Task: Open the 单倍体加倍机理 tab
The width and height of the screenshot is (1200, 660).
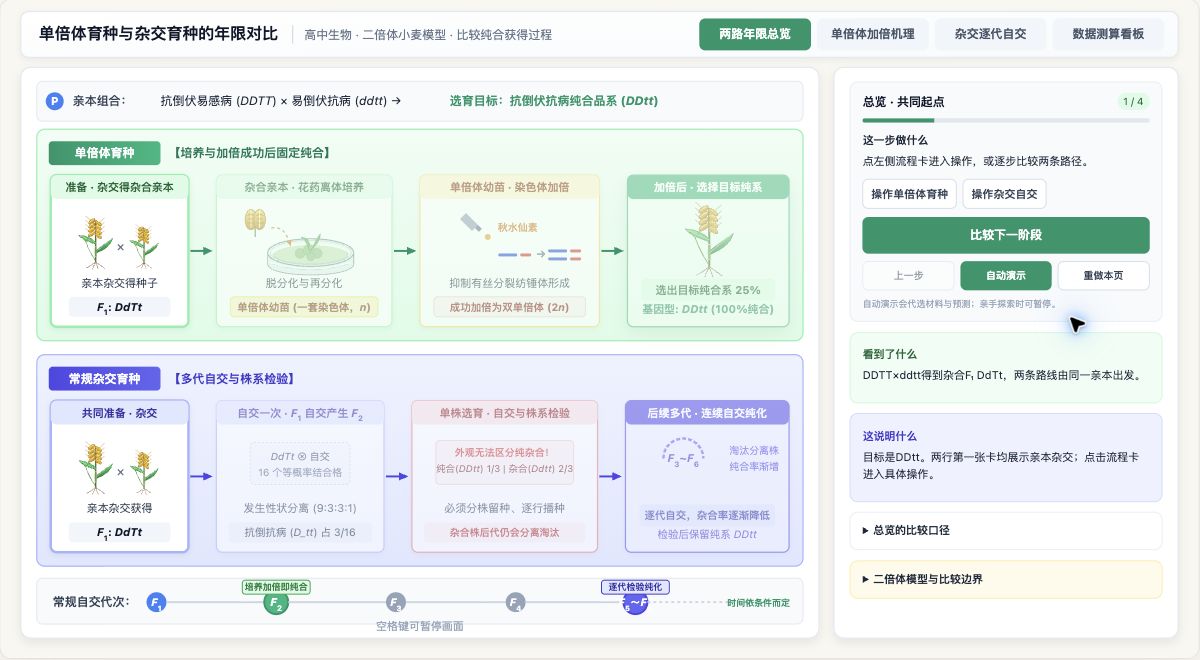Action: click(x=872, y=34)
